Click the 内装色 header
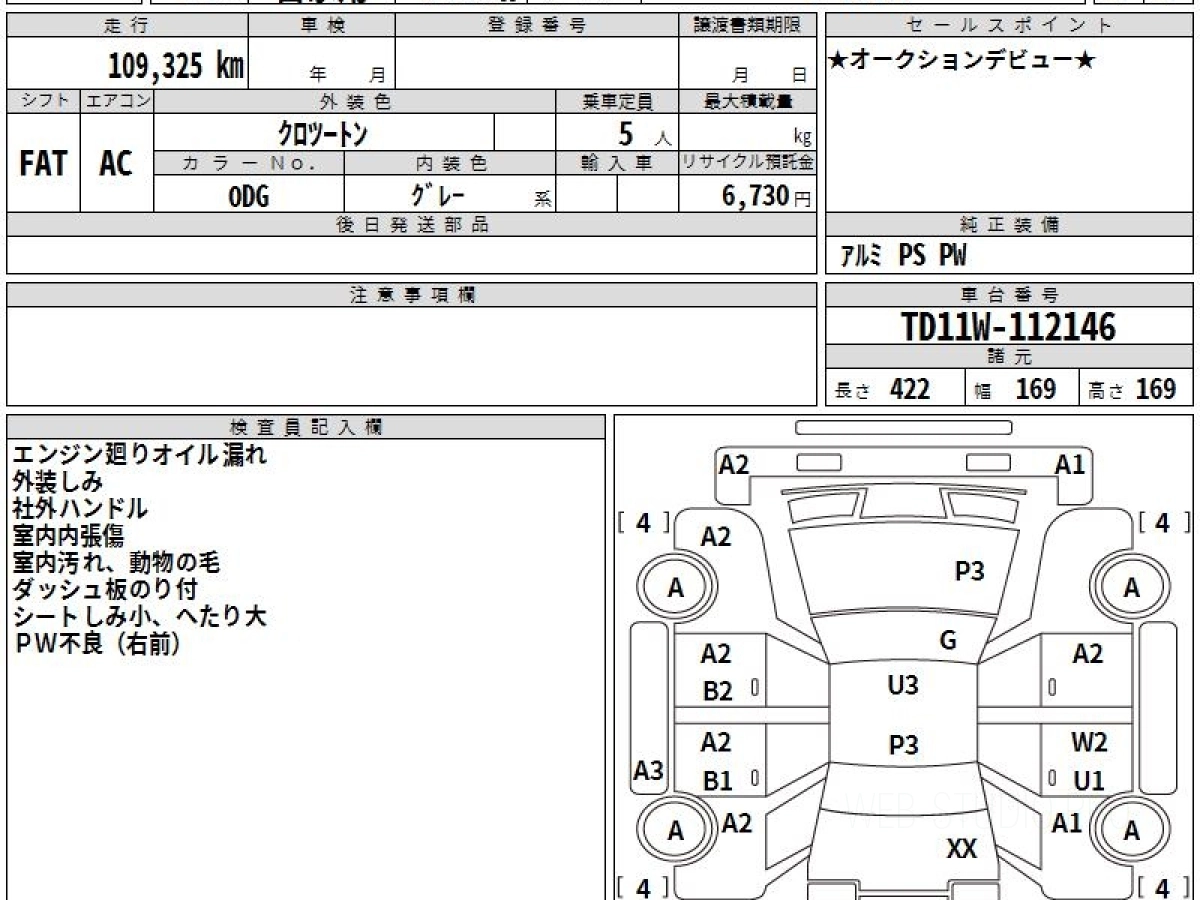 [x=450, y=163]
